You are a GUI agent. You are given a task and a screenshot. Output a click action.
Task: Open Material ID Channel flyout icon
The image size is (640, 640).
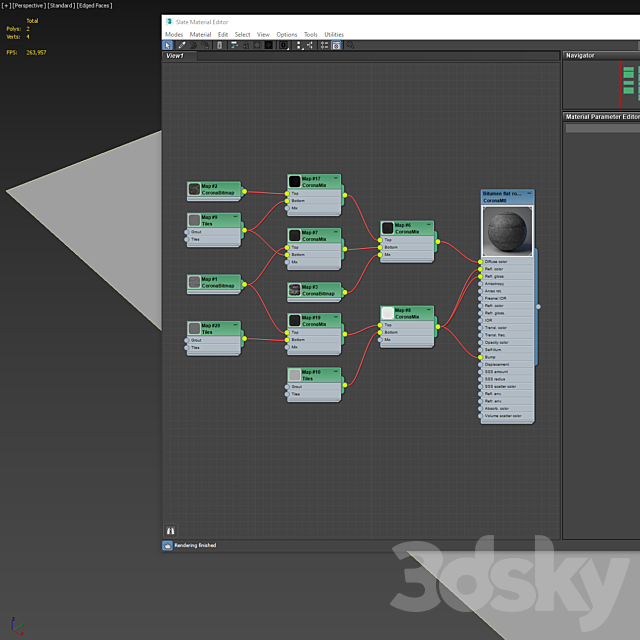point(284,45)
